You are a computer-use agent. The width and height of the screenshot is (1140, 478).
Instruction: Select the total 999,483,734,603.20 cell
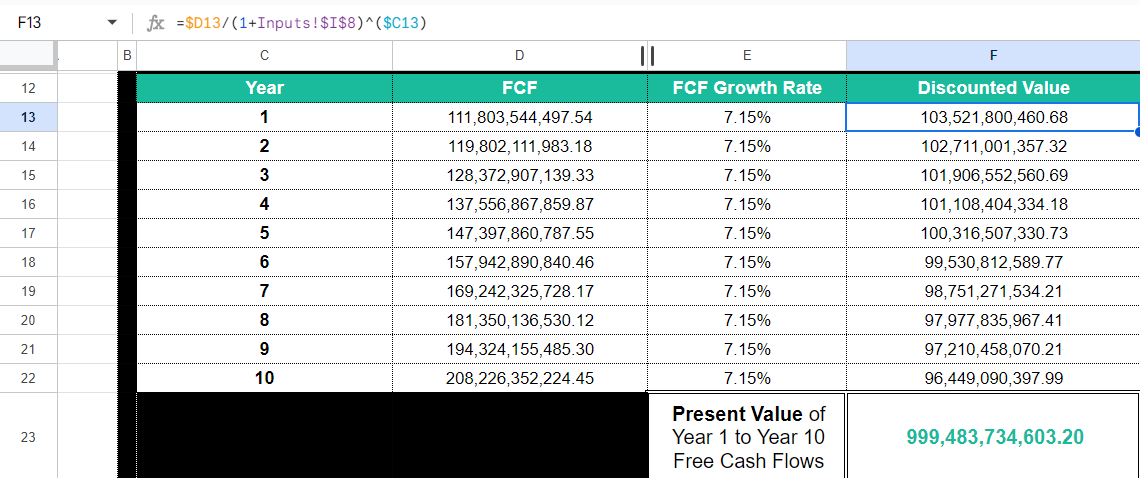click(994, 437)
